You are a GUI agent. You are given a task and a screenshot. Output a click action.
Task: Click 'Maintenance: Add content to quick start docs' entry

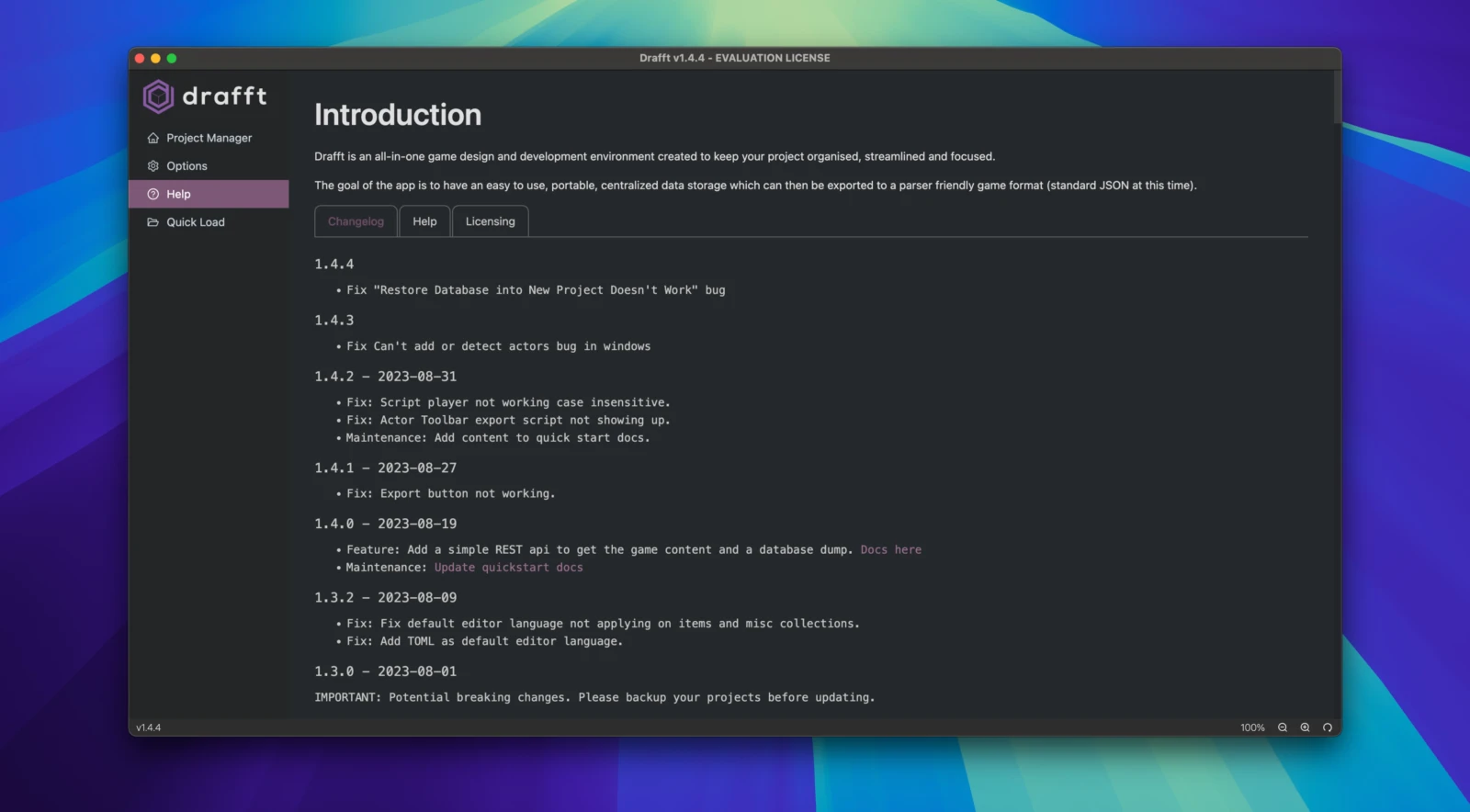tap(497, 438)
